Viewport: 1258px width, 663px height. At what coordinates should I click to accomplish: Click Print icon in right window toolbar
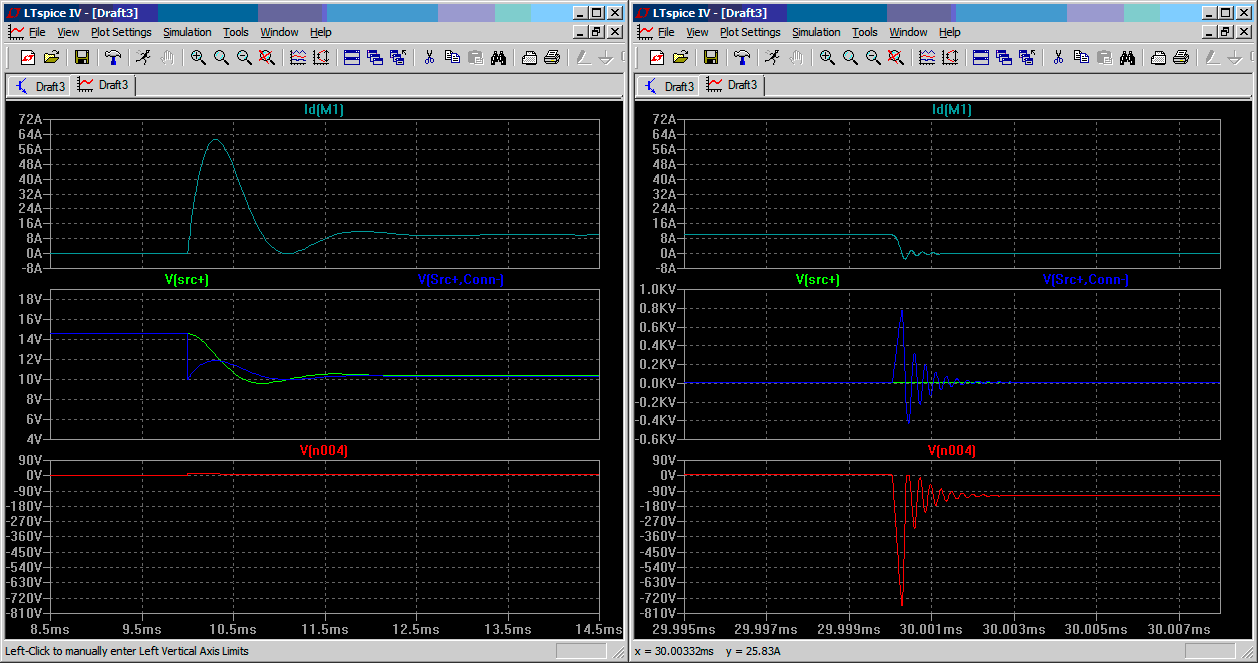coord(1181,57)
